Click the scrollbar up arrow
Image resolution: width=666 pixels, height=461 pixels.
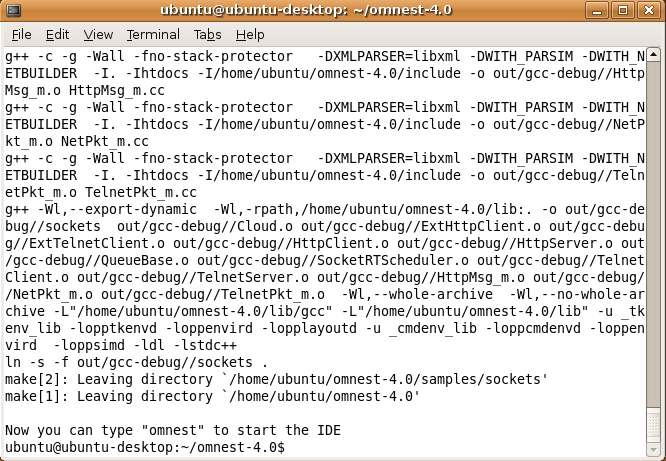(x=653, y=54)
